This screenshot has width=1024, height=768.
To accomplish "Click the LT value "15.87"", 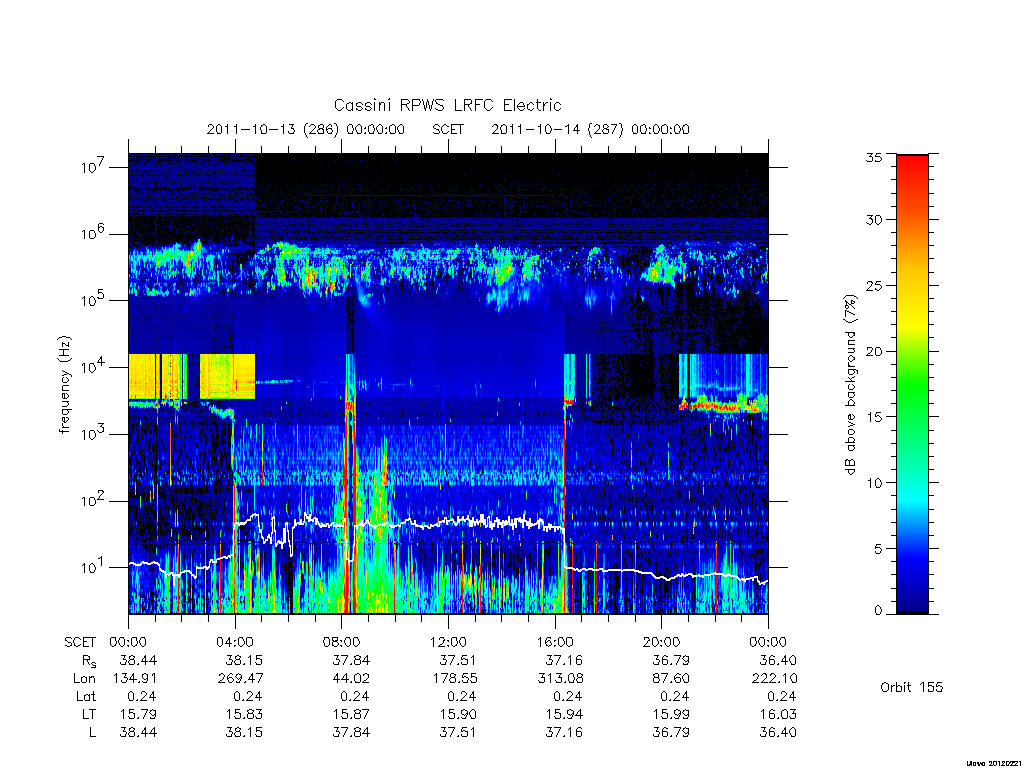I will (351, 714).
